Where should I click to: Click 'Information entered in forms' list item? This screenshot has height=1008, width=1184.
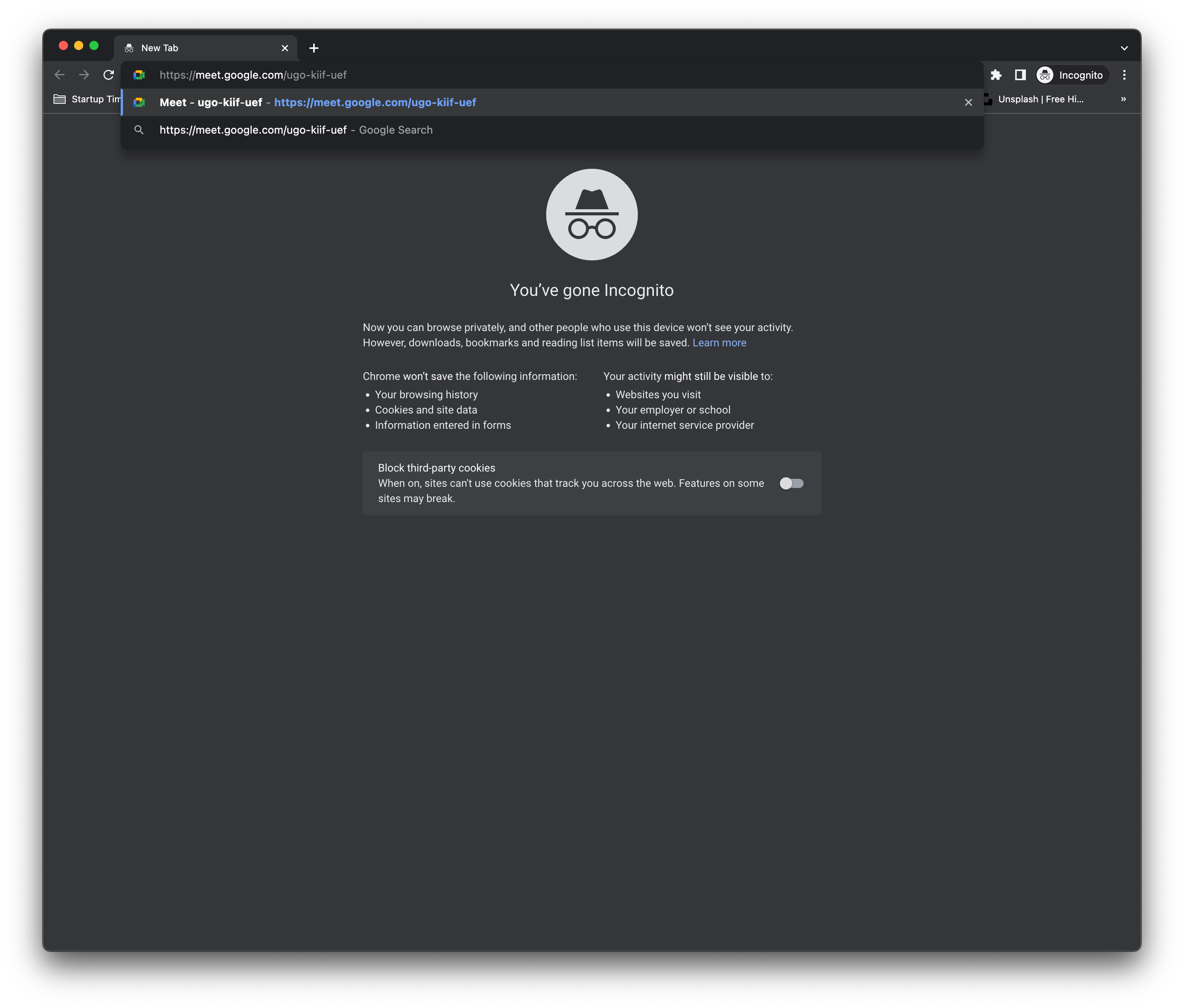point(443,425)
